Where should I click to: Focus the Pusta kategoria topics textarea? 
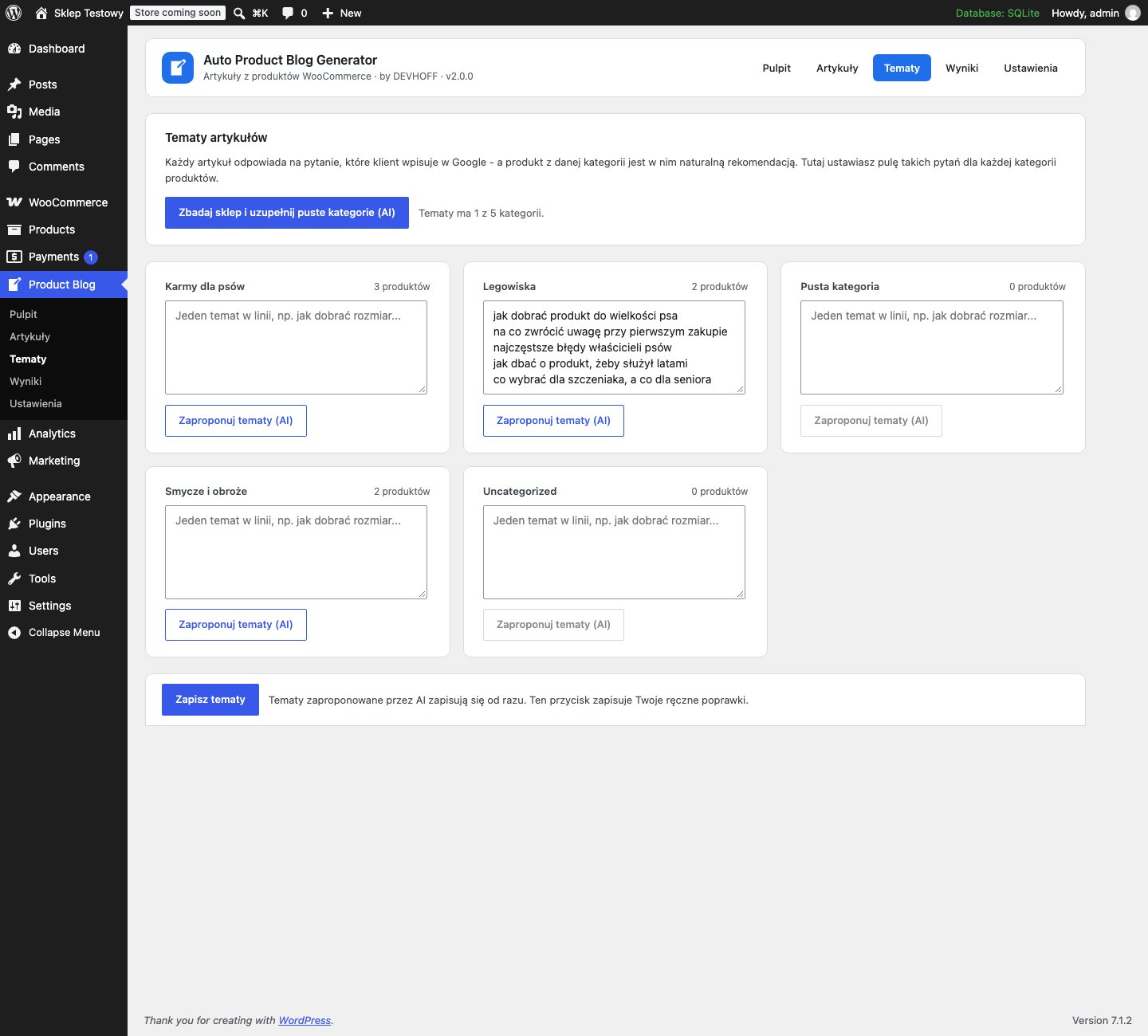[x=932, y=347]
